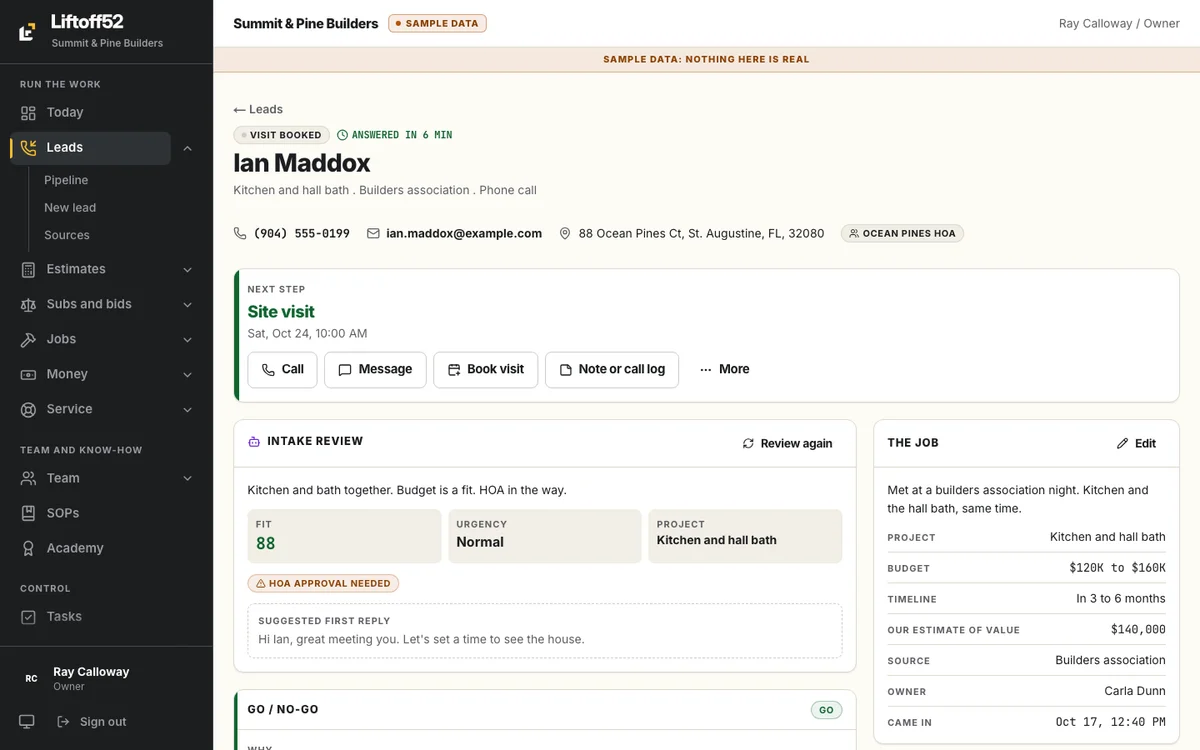1200x750 pixels.
Task: Click the robot icon beside Intake Review
Action: (254, 441)
